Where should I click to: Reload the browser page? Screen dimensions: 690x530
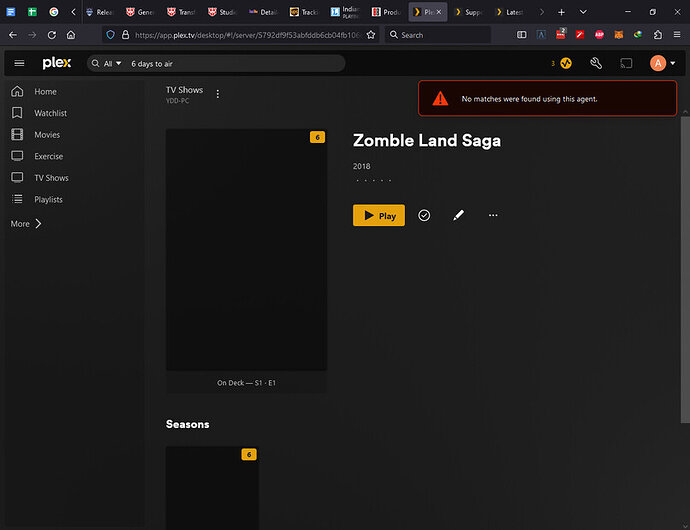tap(51, 35)
